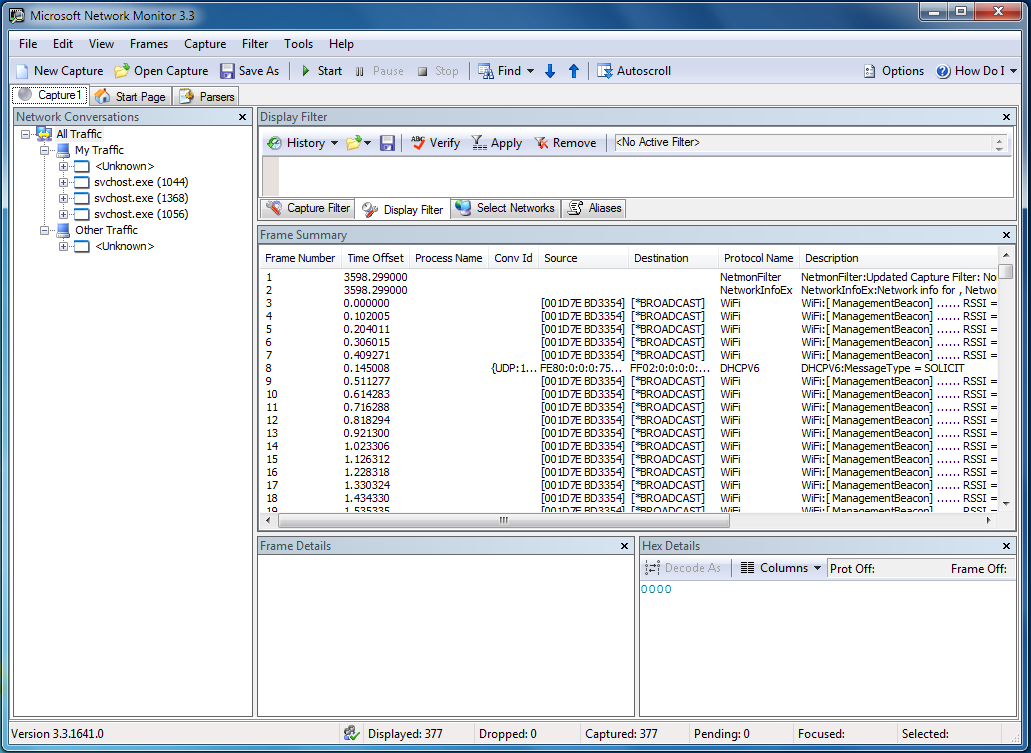Switch to the Start Page tab
The height and width of the screenshot is (753, 1031).
[x=130, y=97]
